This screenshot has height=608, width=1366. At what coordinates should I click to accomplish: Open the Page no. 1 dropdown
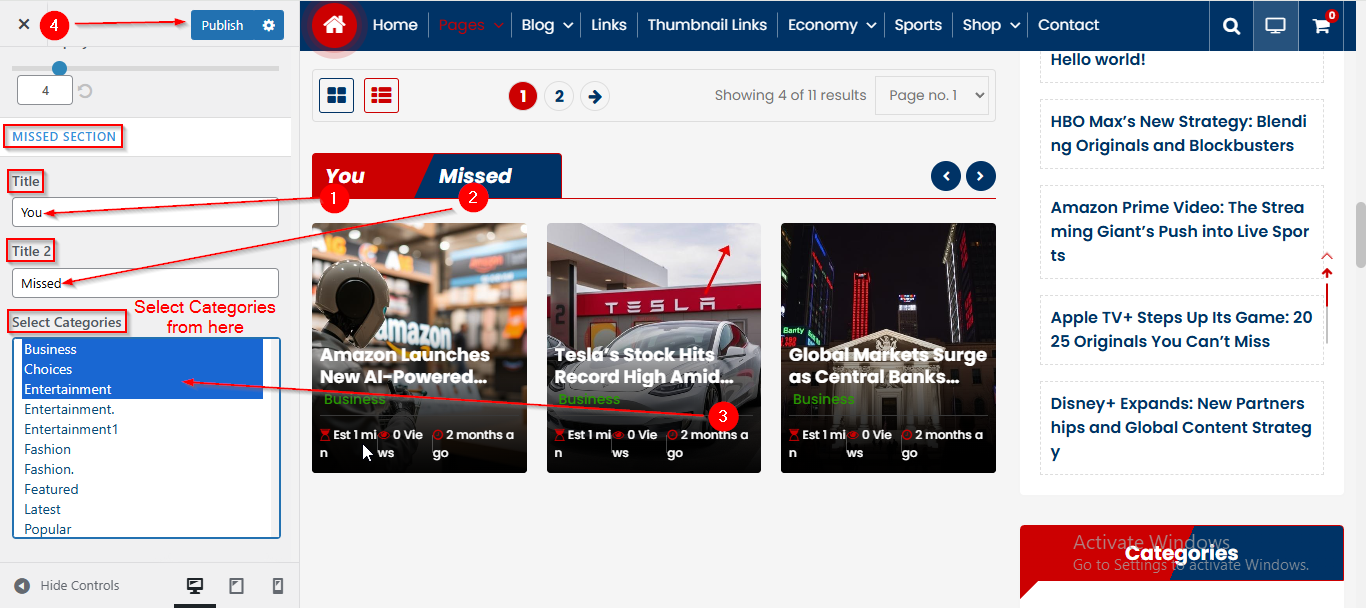(931, 95)
